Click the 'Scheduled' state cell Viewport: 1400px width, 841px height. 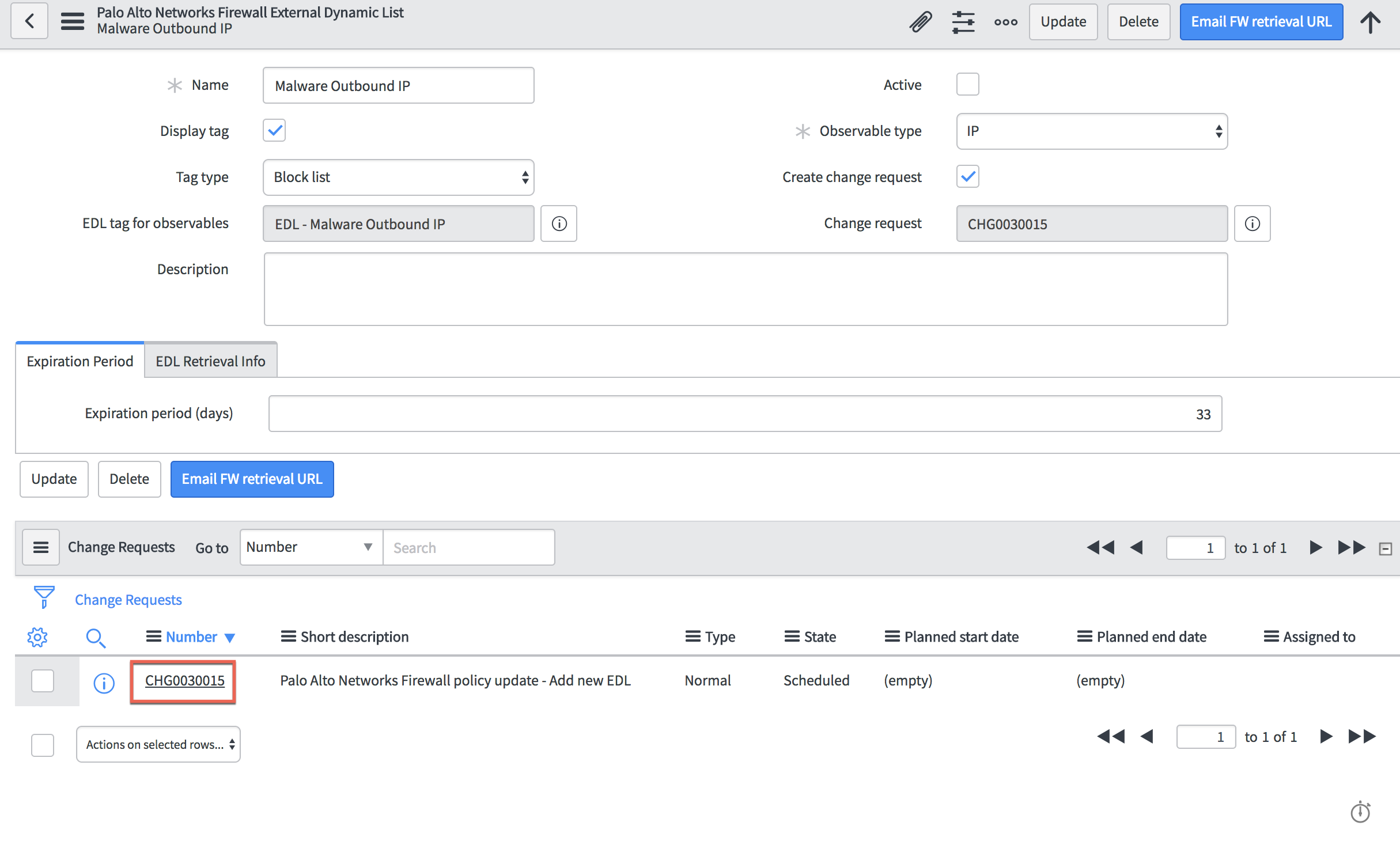pyautogui.click(x=816, y=680)
